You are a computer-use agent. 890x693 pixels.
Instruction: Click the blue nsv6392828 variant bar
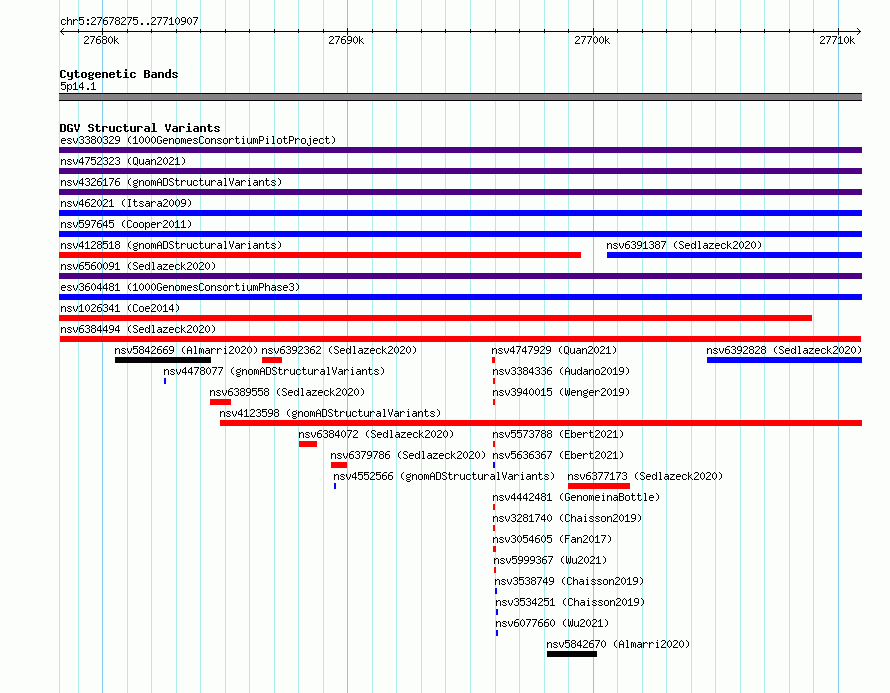tap(784, 360)
